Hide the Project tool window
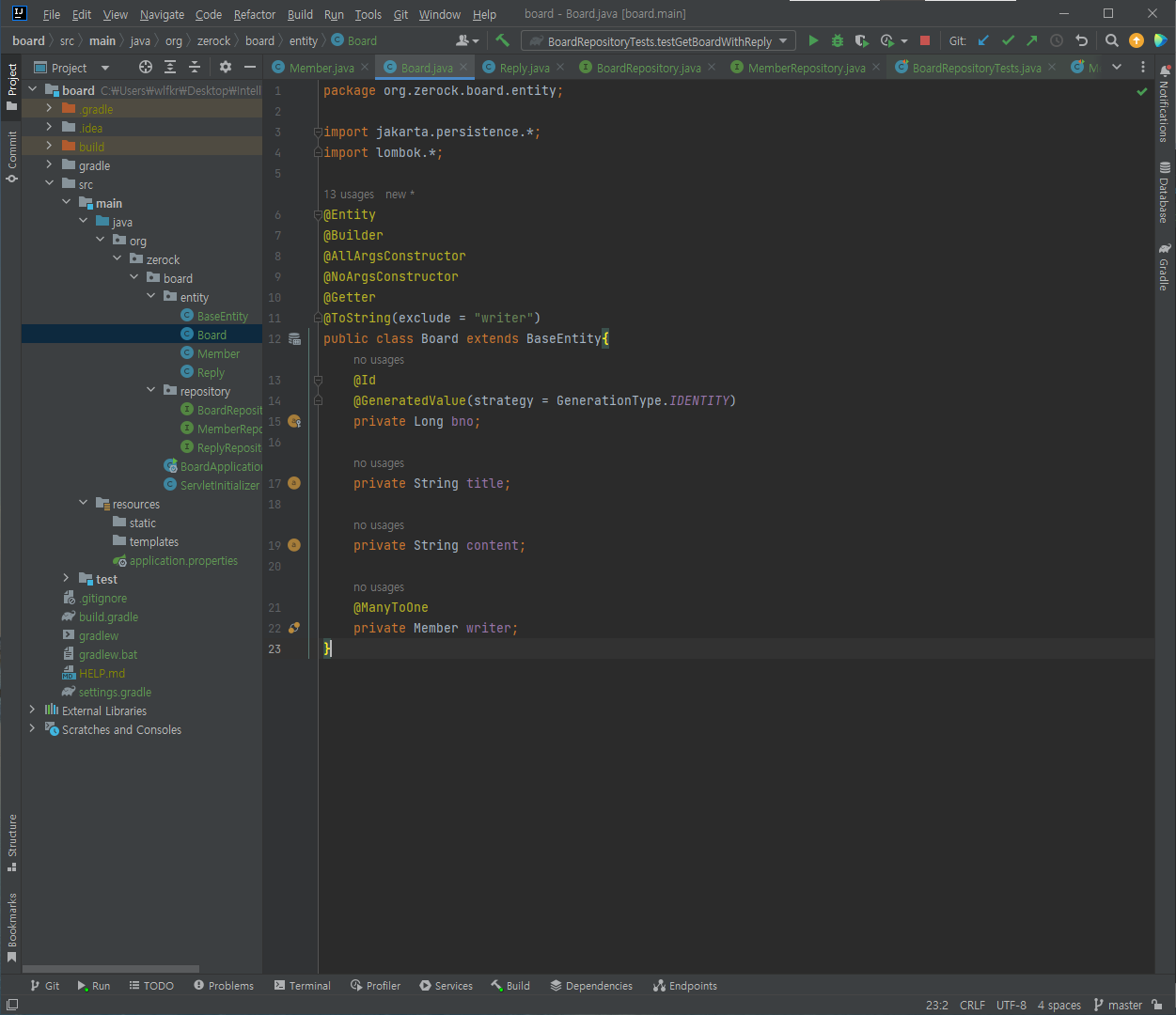Viewport: 1176px width, 1015px height. click(x=250, y=67)
